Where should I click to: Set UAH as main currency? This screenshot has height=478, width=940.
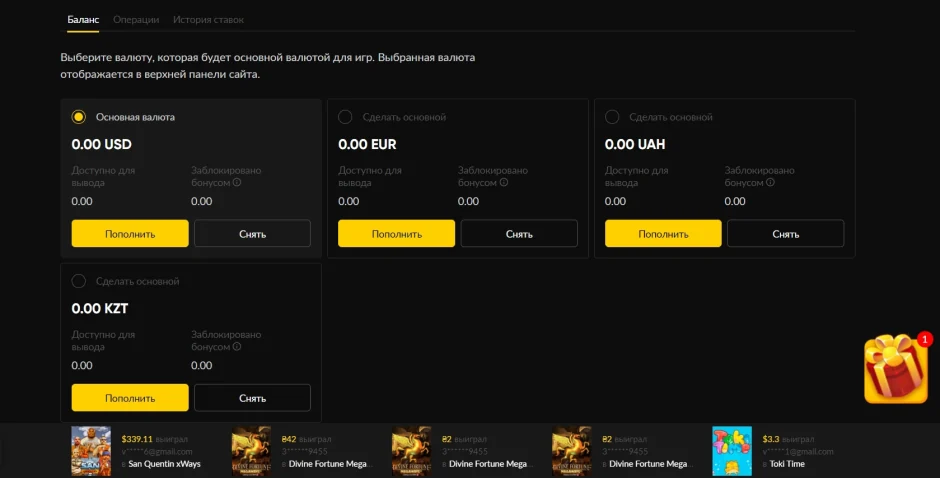(612, 117)
